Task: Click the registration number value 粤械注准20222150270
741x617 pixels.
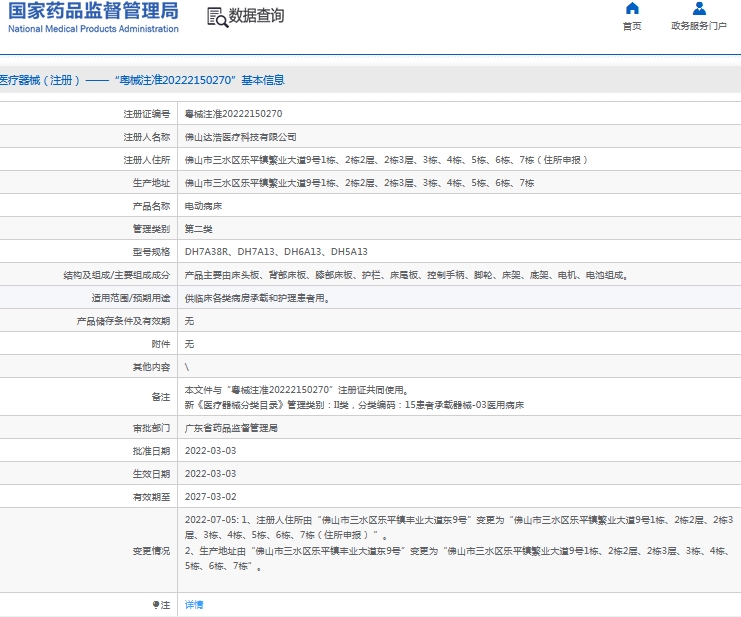Action: 233,114
